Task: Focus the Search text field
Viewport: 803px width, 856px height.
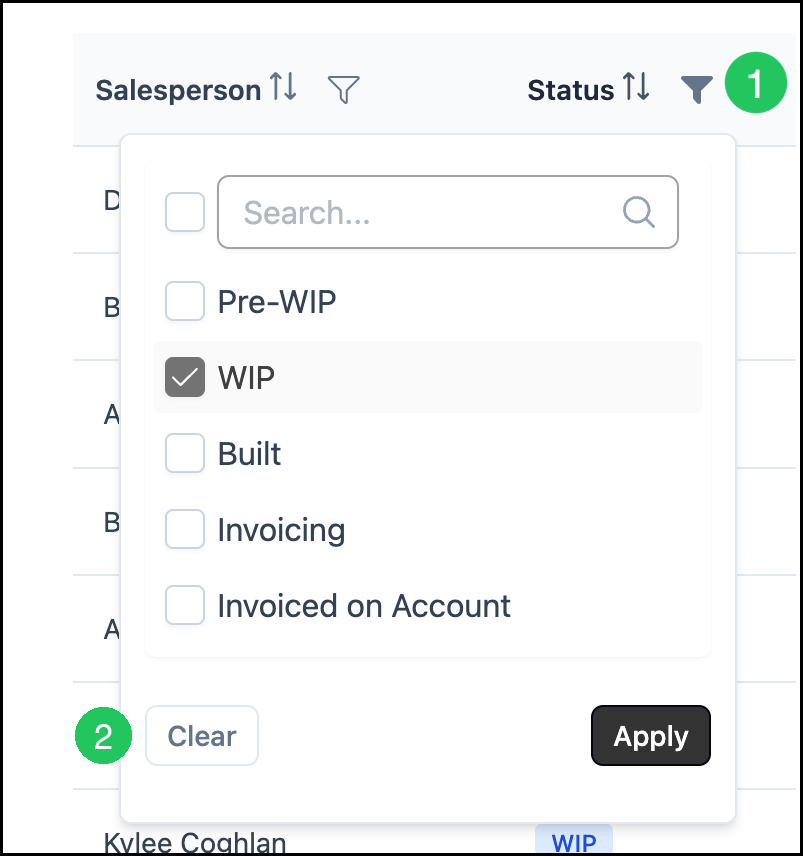Action: coord(448,212)
